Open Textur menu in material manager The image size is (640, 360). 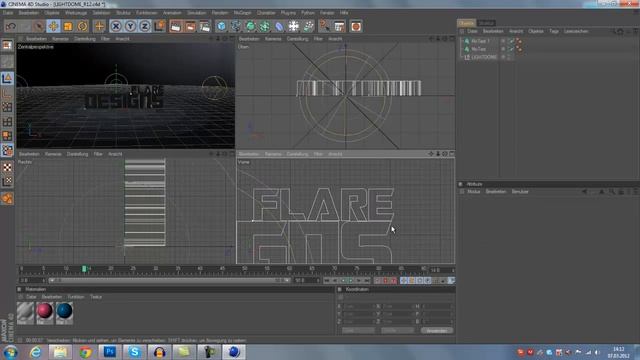[x=96, y=297]
